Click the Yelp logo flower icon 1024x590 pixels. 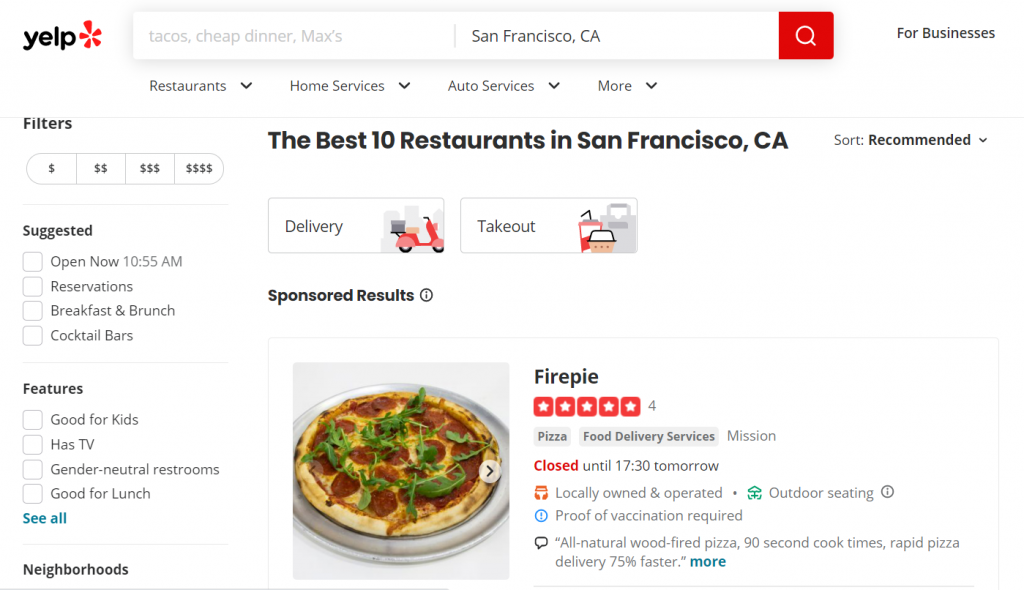(x=88, y=34)
